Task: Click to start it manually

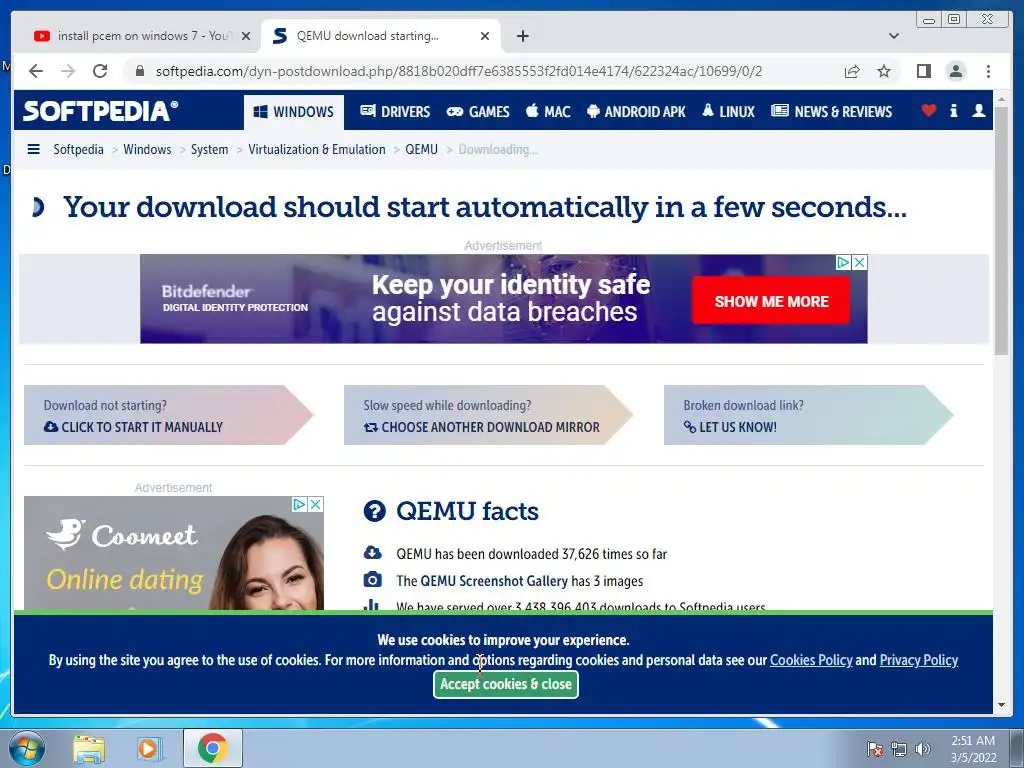Action: [133, 427]
